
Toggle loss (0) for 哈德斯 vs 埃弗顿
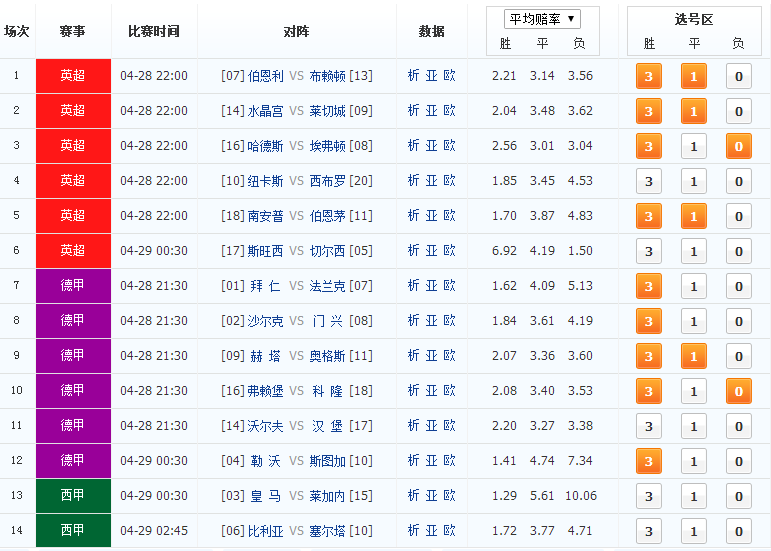coord(739,146)
